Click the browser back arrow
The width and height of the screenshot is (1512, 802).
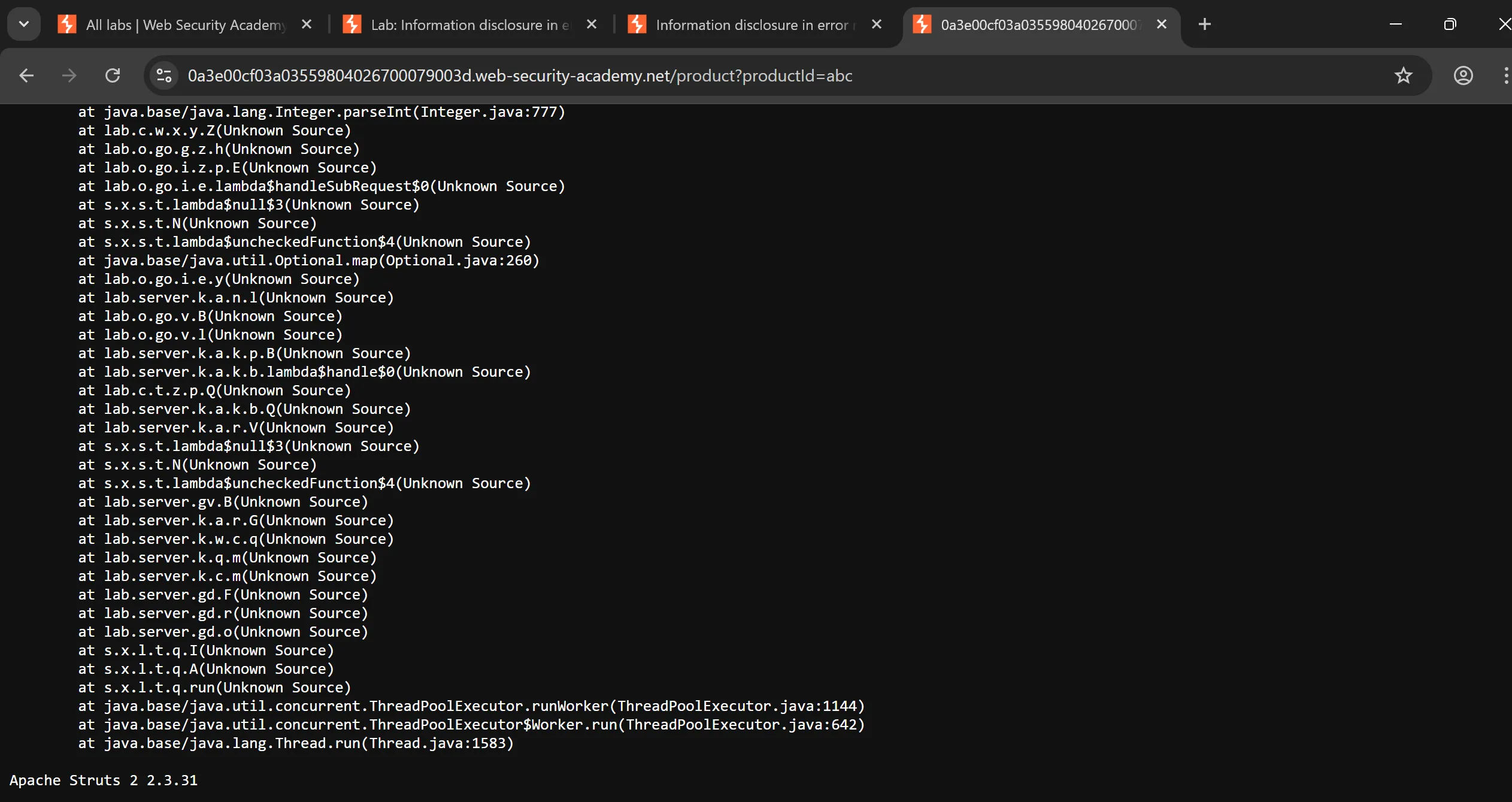coord(26,75)
